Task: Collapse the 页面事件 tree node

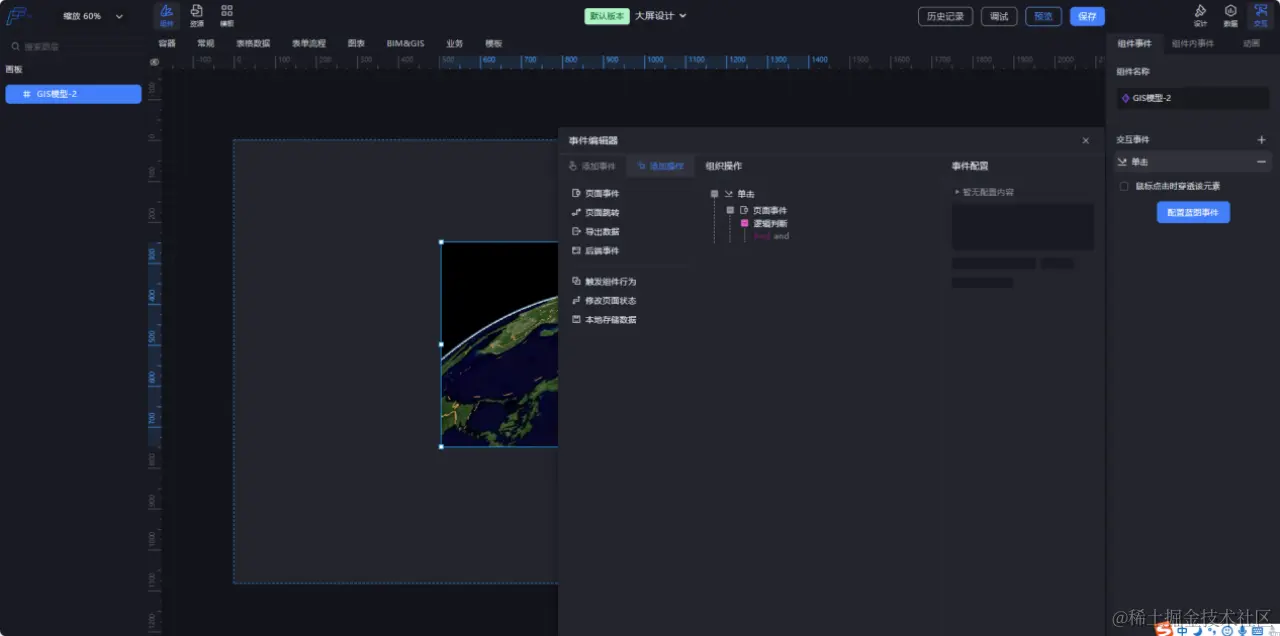Action: [730, 210]
